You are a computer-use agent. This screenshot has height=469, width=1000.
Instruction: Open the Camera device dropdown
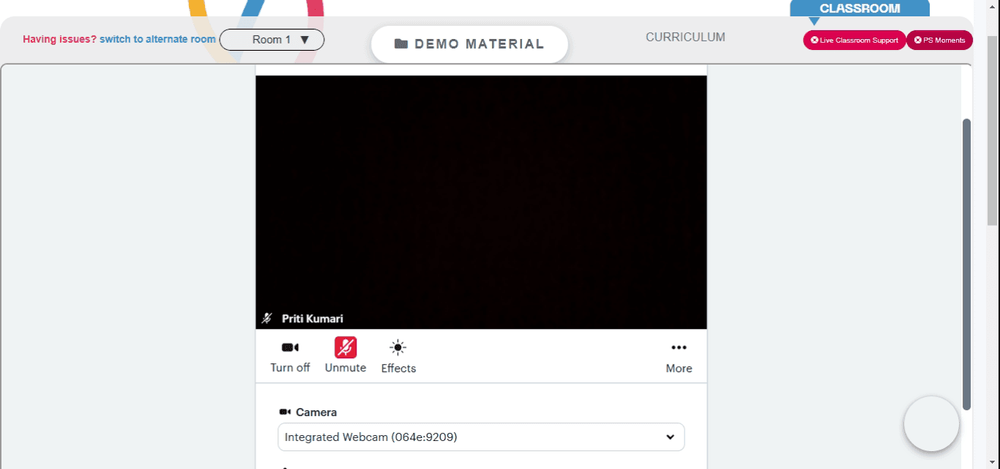pos(481,437)
